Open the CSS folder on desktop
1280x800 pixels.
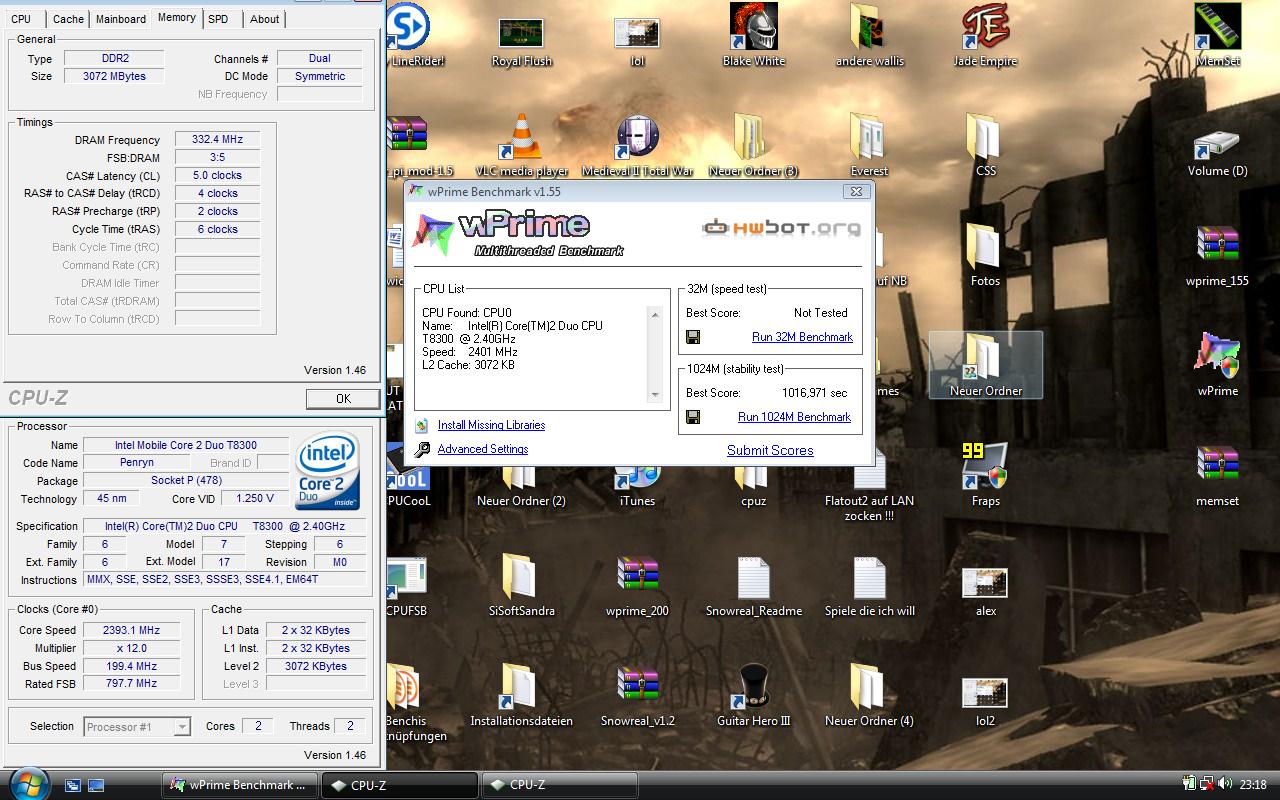click(x=985, y=146)
